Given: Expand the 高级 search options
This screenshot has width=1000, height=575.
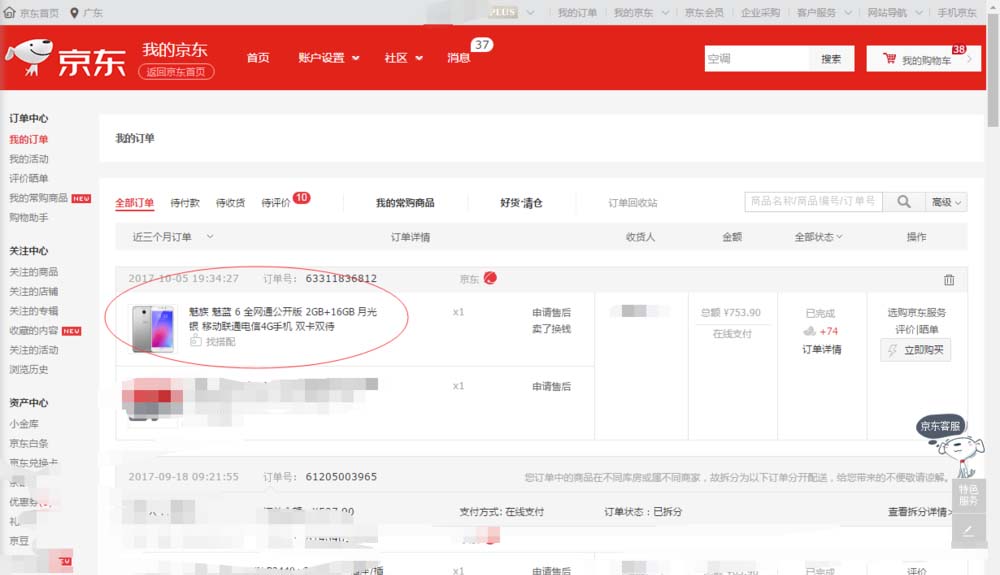Looking at the screenshot, I should coord(946,202).
